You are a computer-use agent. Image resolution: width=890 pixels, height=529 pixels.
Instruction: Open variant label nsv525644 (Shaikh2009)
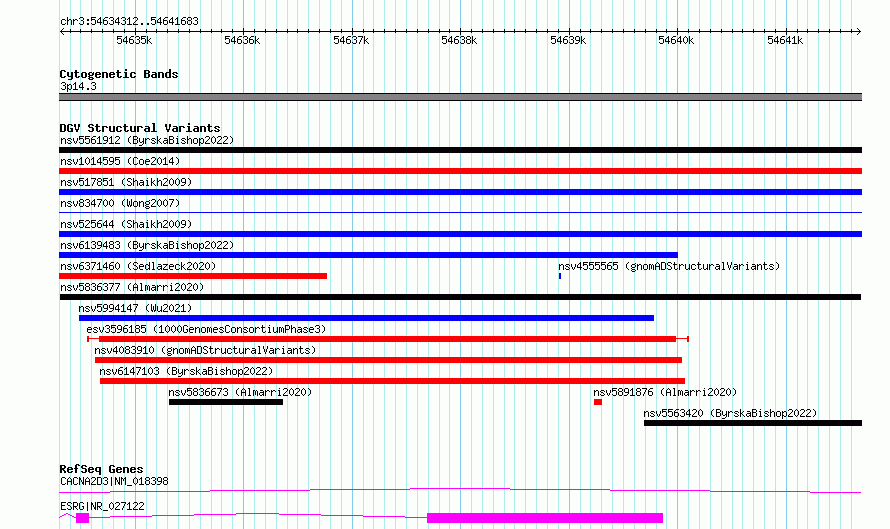[x=126, y=224]
